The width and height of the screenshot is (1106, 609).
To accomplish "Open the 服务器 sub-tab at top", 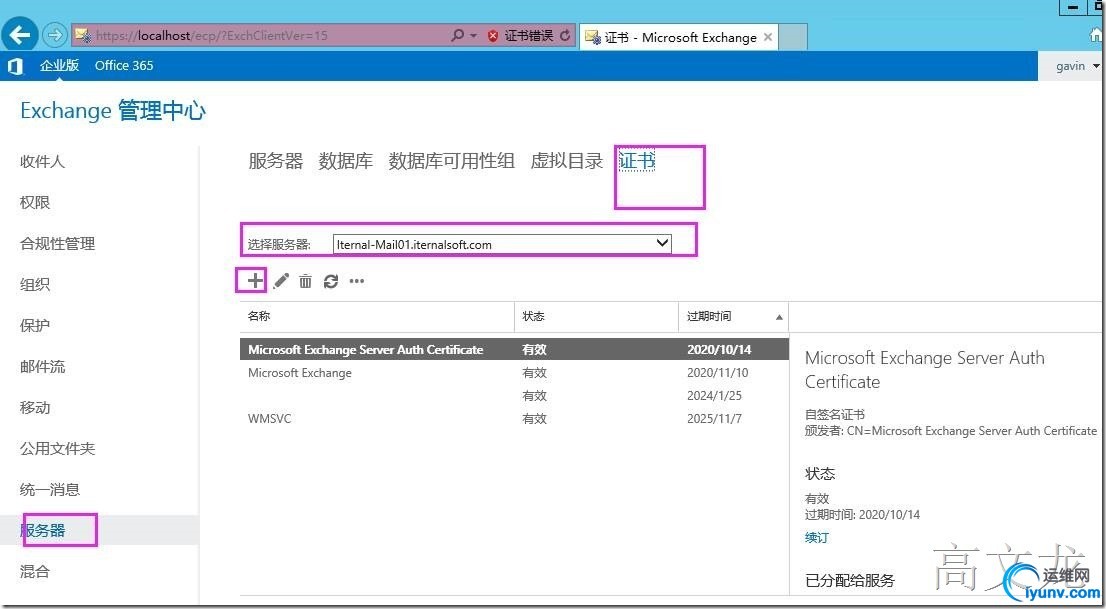I will 275,161.
